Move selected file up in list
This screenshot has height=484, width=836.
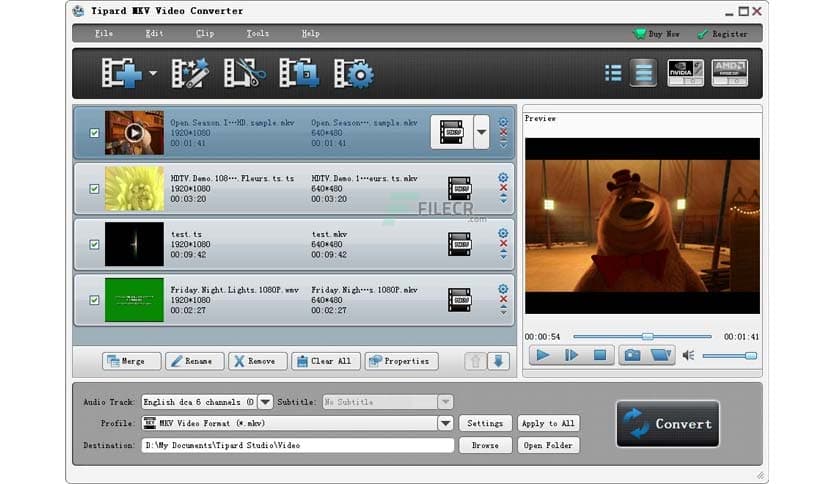[x=475, y=361]
